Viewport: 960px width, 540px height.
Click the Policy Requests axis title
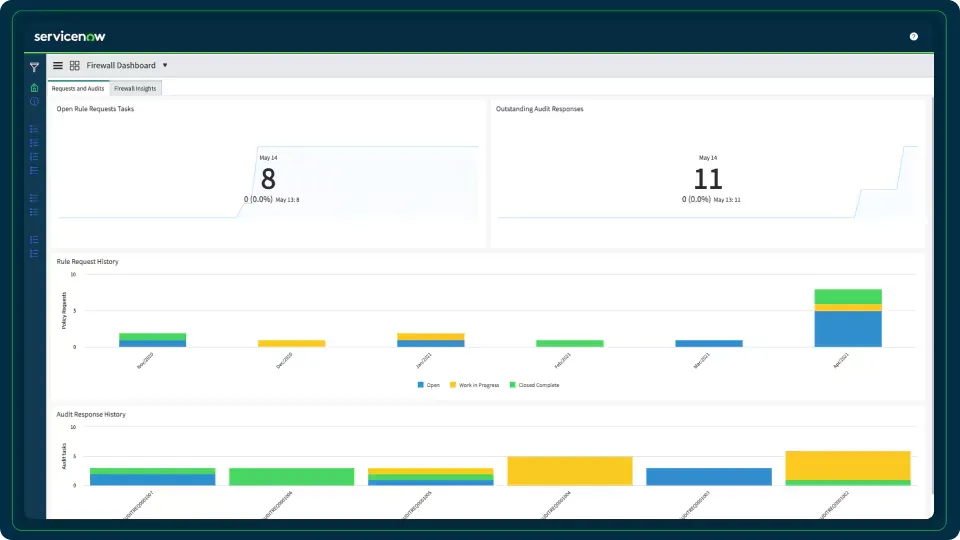click(64, 310)
